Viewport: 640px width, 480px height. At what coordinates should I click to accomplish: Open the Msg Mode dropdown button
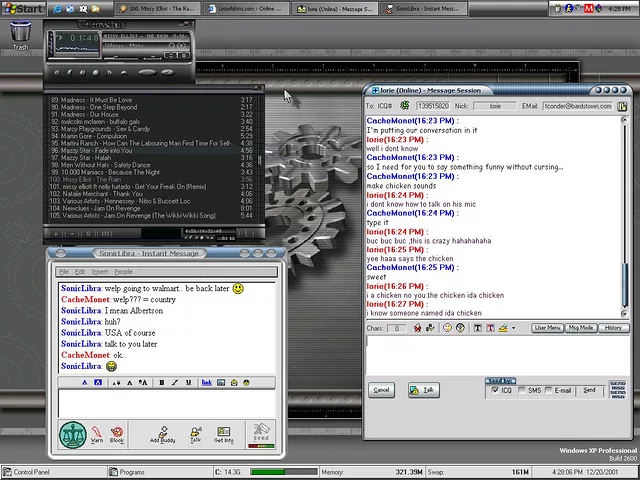[x=581, y=328]
